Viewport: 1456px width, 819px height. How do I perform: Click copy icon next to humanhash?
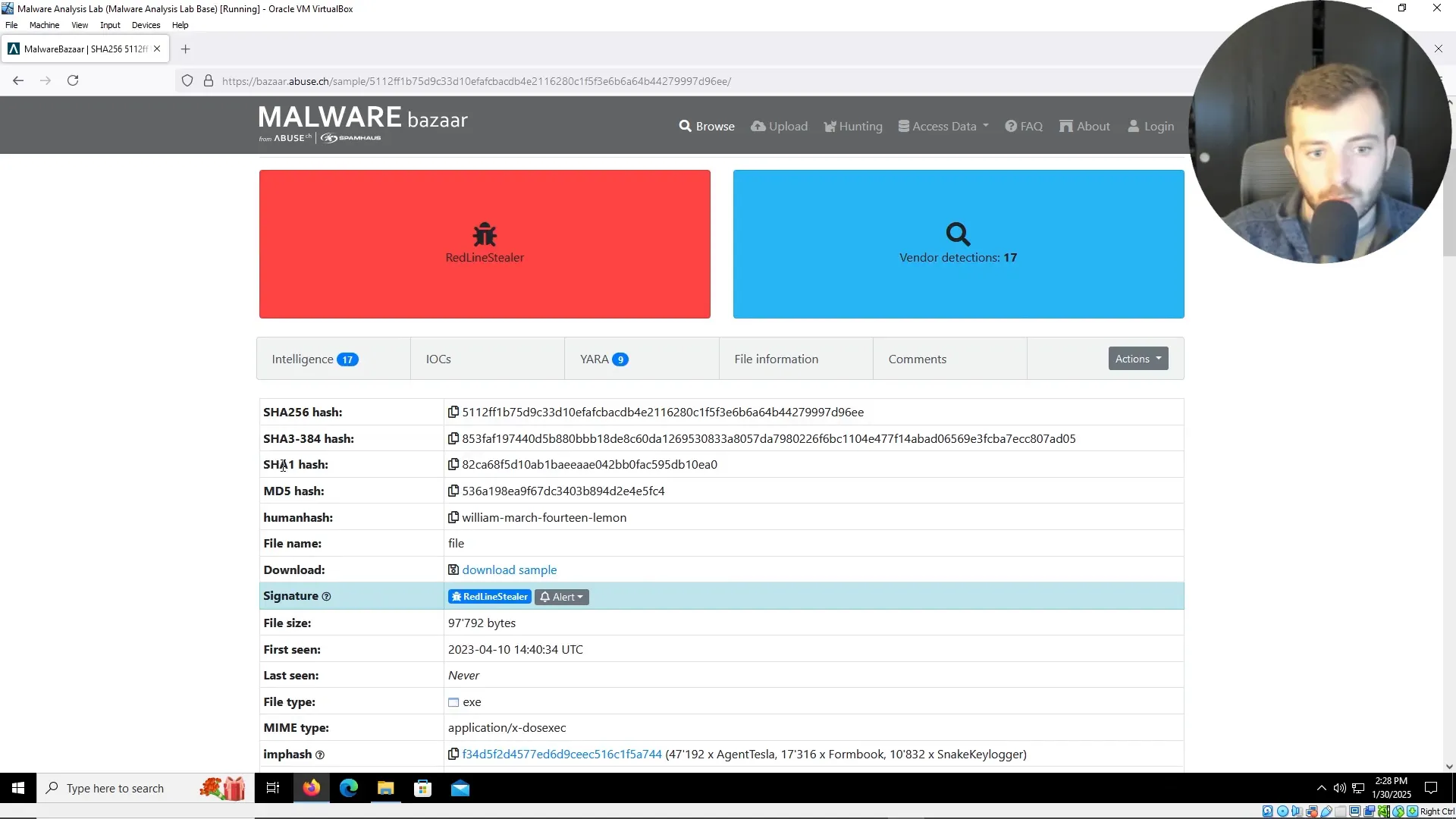pos(453,517)
